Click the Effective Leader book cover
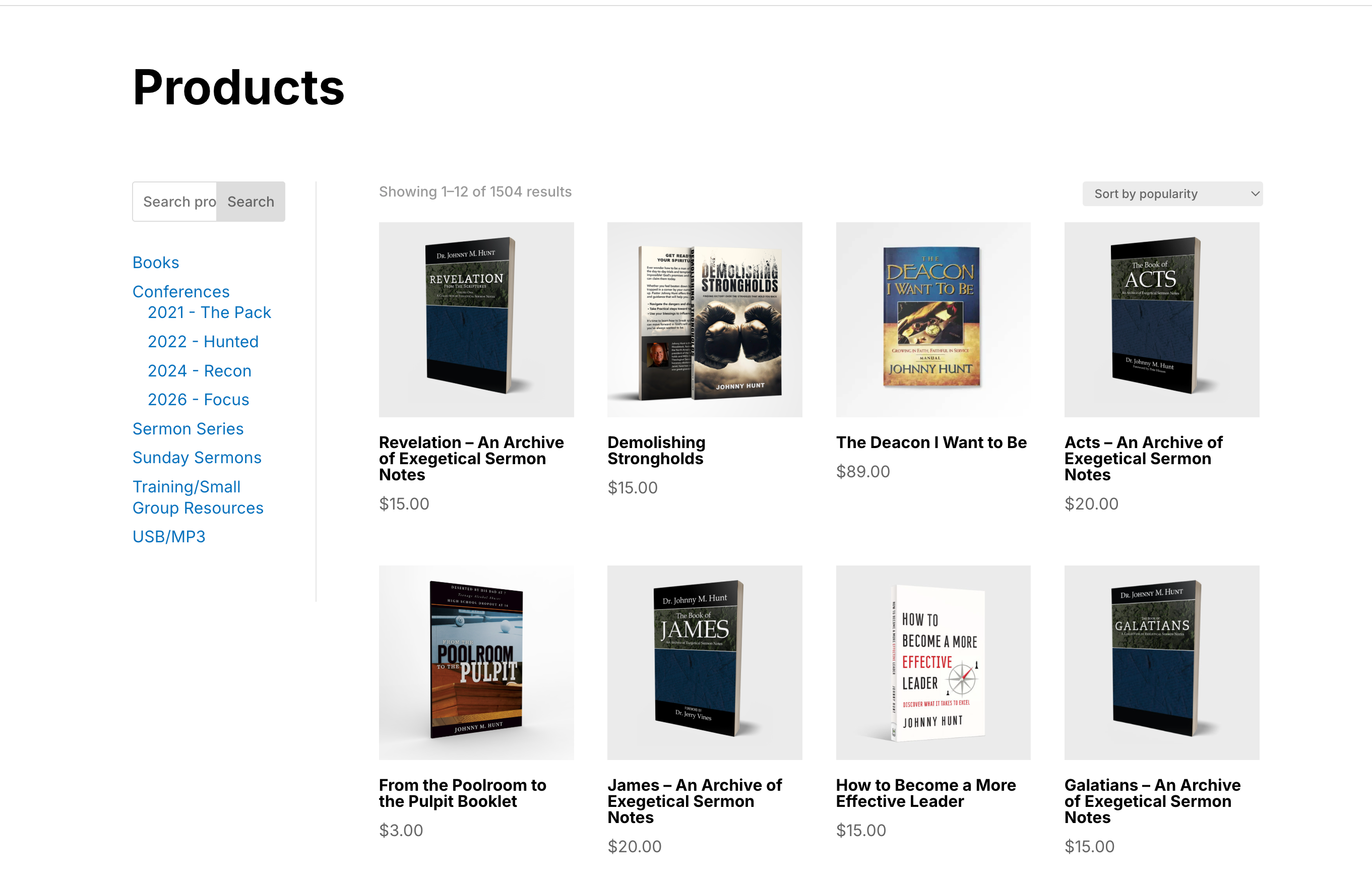The width and height of the screenshot is (1372, 884). pyautogui.click(x=933, y=662)
